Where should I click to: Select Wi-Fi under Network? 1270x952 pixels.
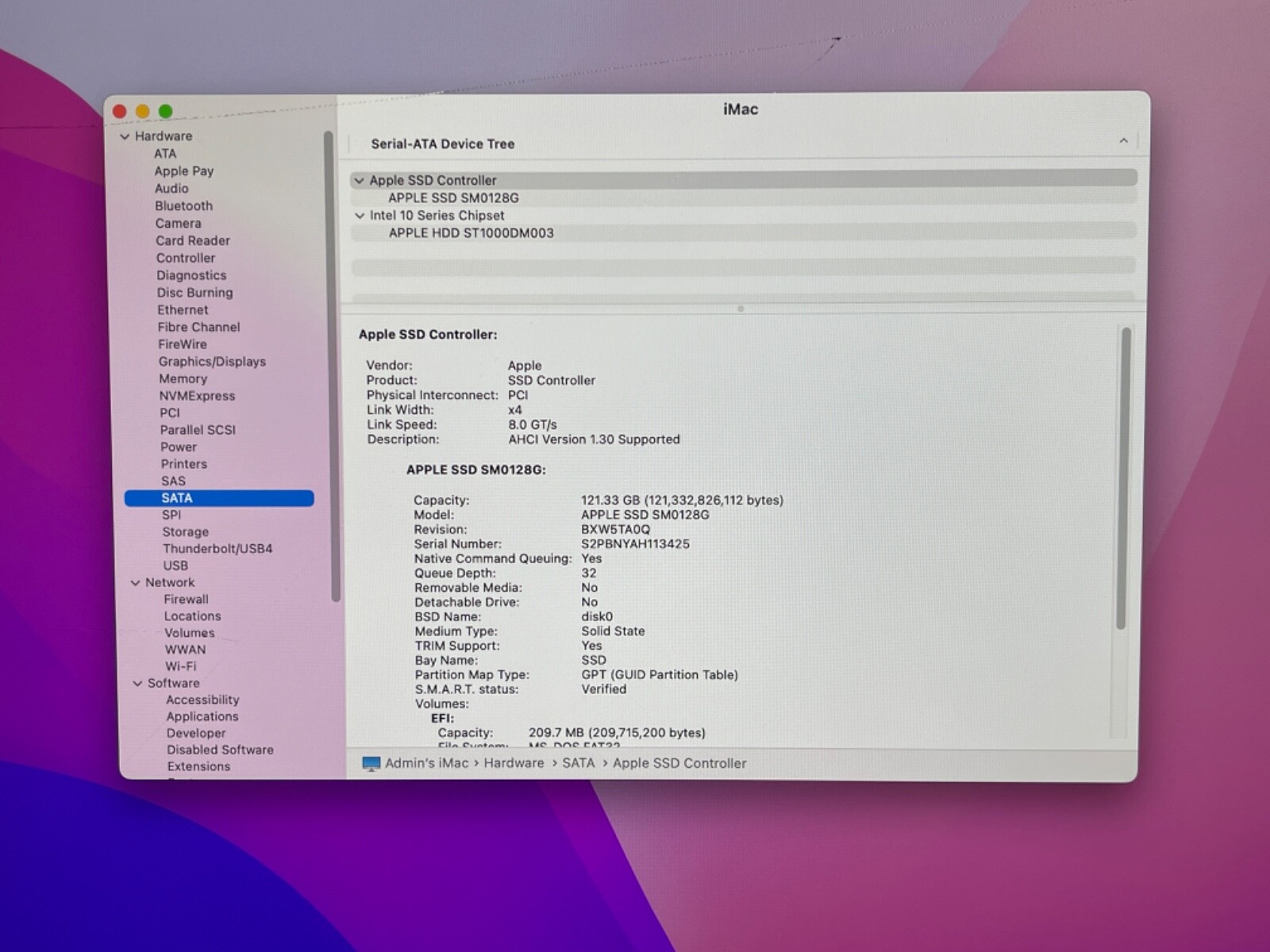181,666
